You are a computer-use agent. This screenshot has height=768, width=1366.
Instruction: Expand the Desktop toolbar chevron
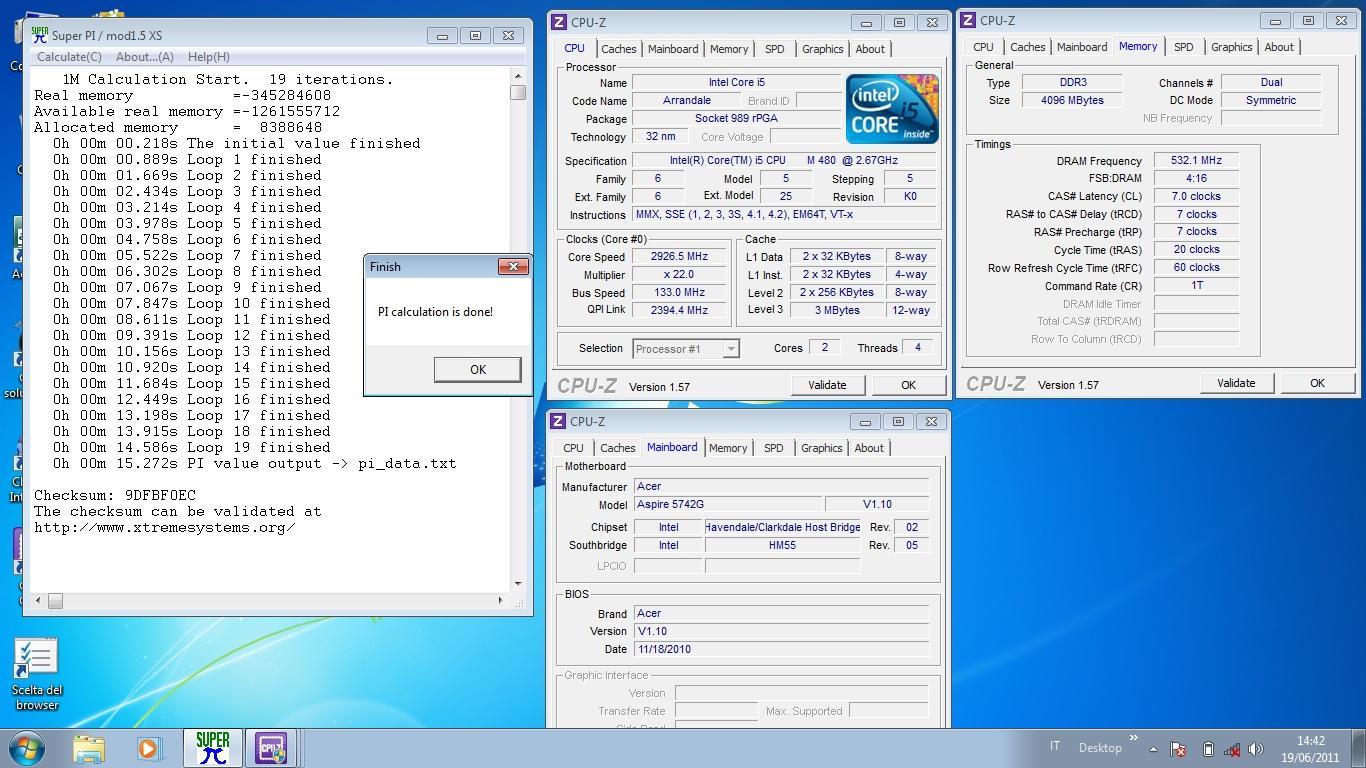pyautogui.click(x=1133, y=739)
